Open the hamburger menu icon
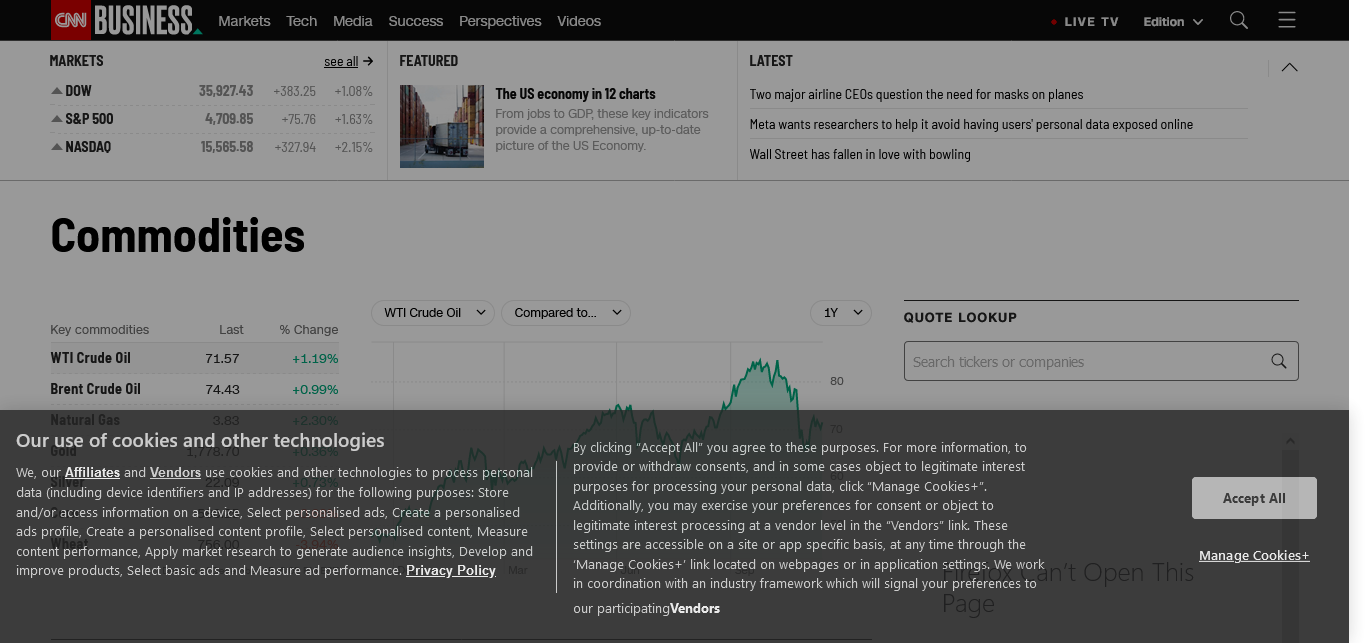 point(1287,20)
